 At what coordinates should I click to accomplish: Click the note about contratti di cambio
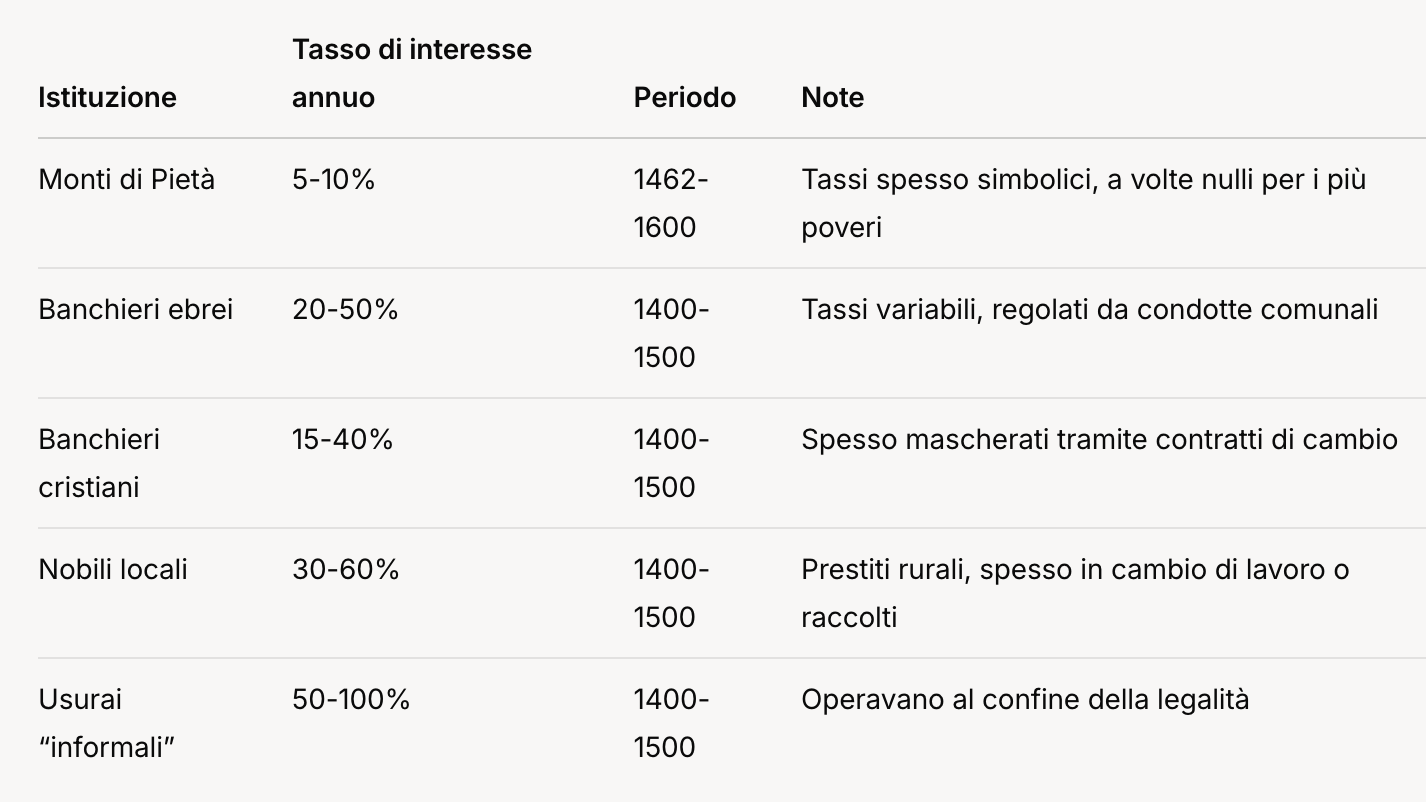tap(1099, 440)
